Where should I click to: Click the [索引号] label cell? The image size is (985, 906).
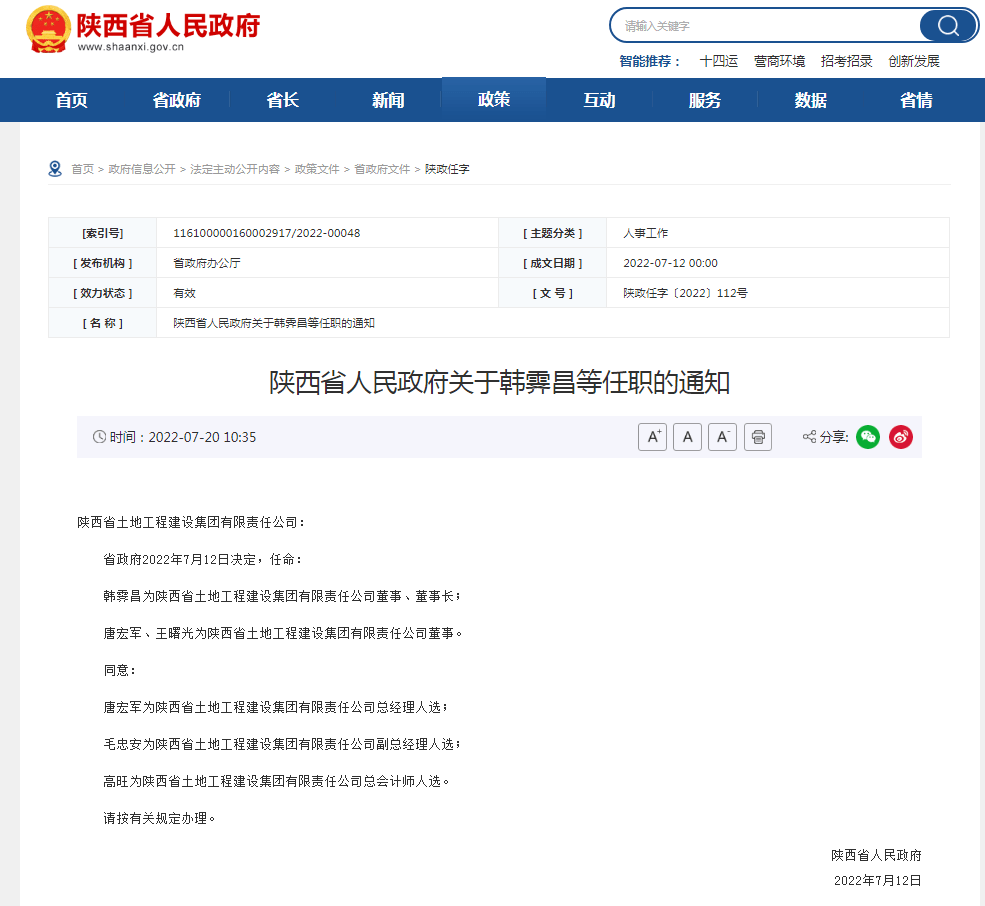pyautogui.click(x=102, y=233)
